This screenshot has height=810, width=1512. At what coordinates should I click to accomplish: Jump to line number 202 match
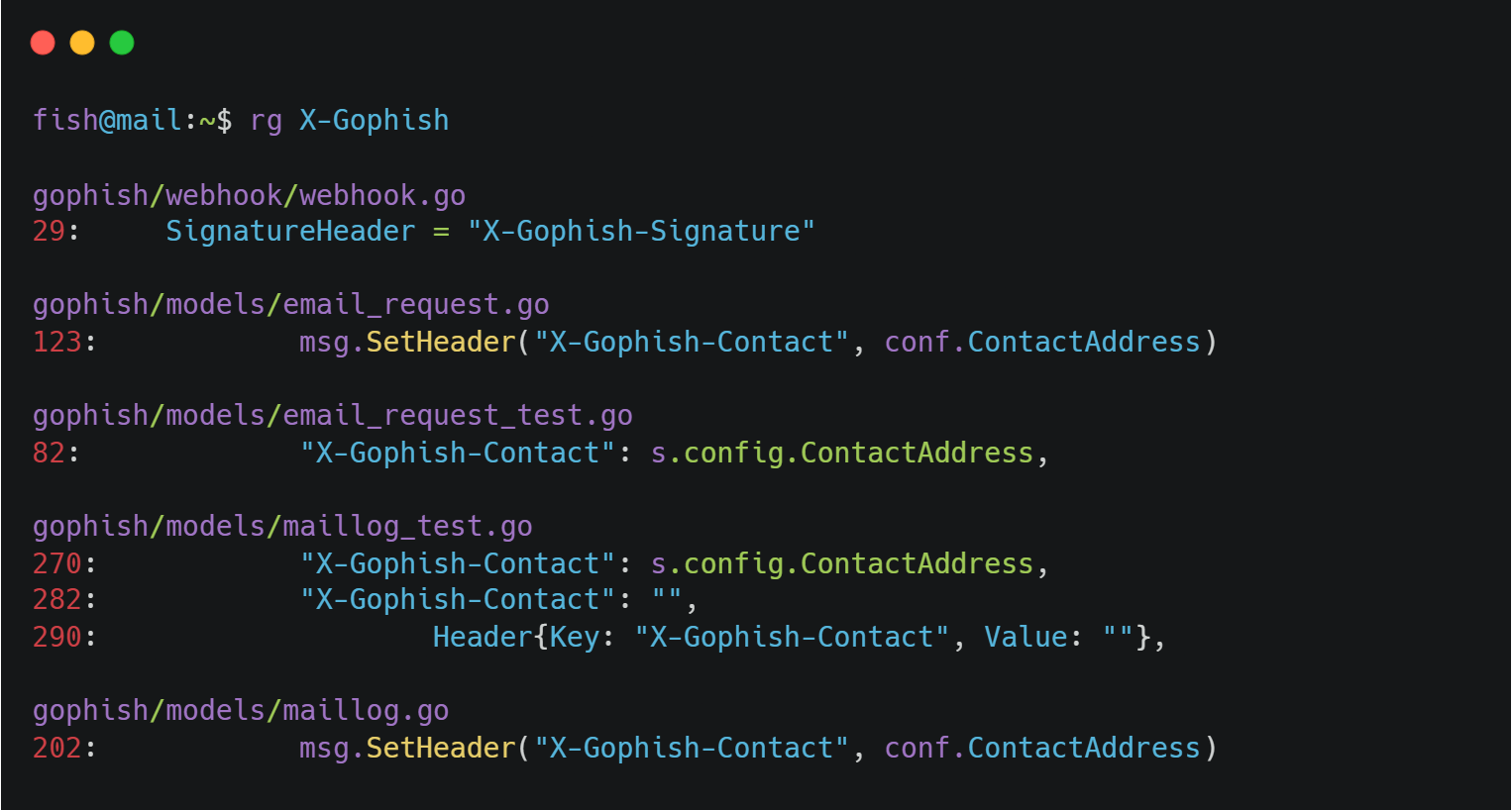click(56, 748)
